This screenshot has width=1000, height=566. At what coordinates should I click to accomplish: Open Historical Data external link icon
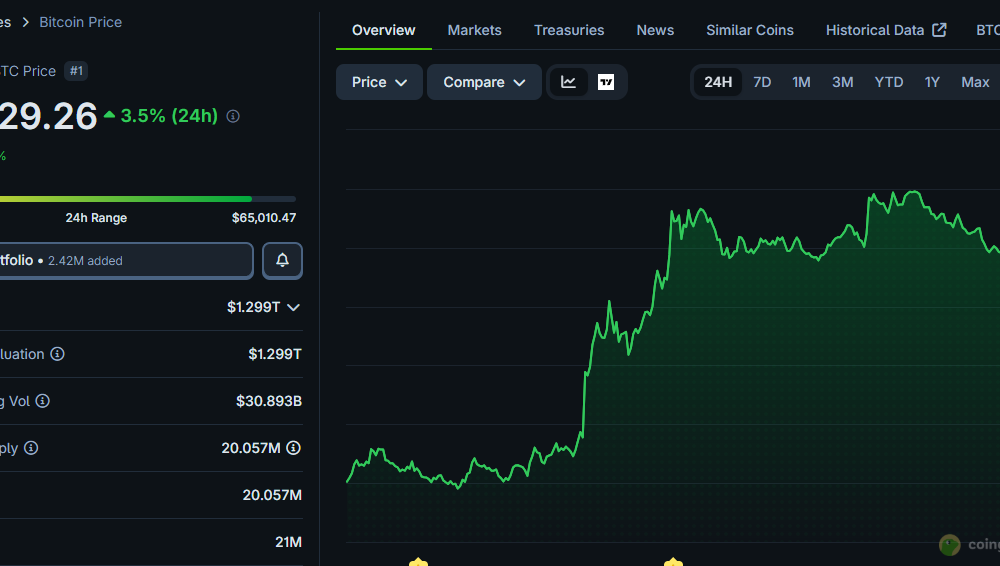click(939, 30)
